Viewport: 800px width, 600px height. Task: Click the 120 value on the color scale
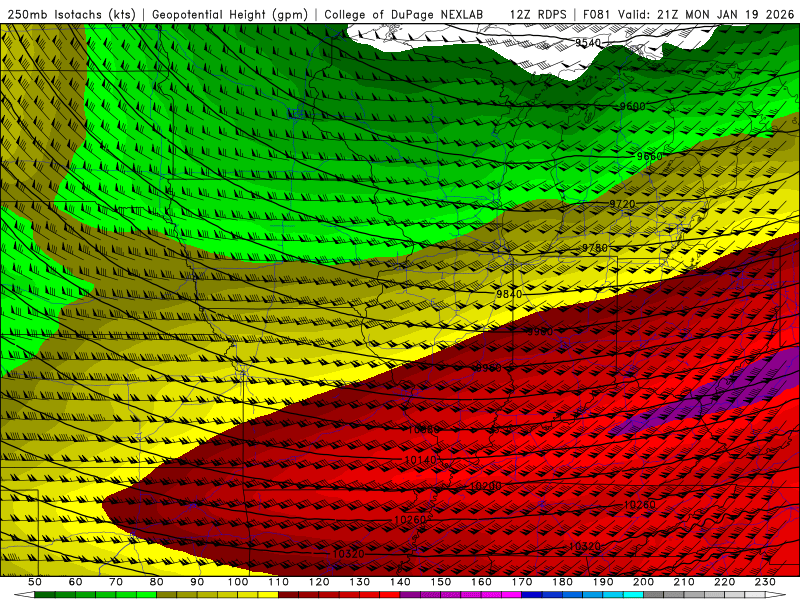[319, 582]
